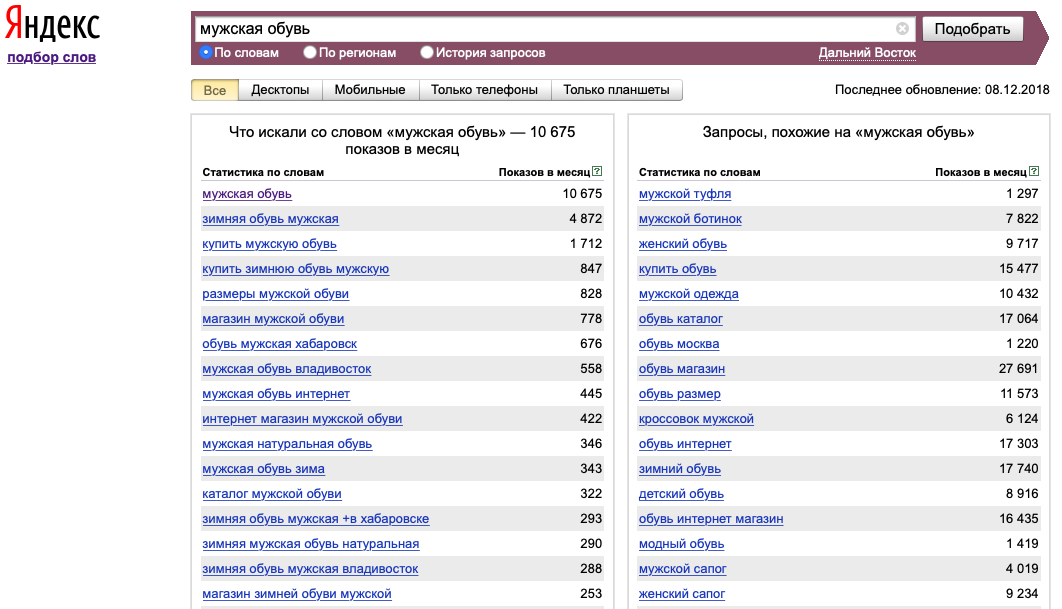
Task: Open 'обувь магазин' similar query link
Action: pyautogui.click(x=682, y=369)
